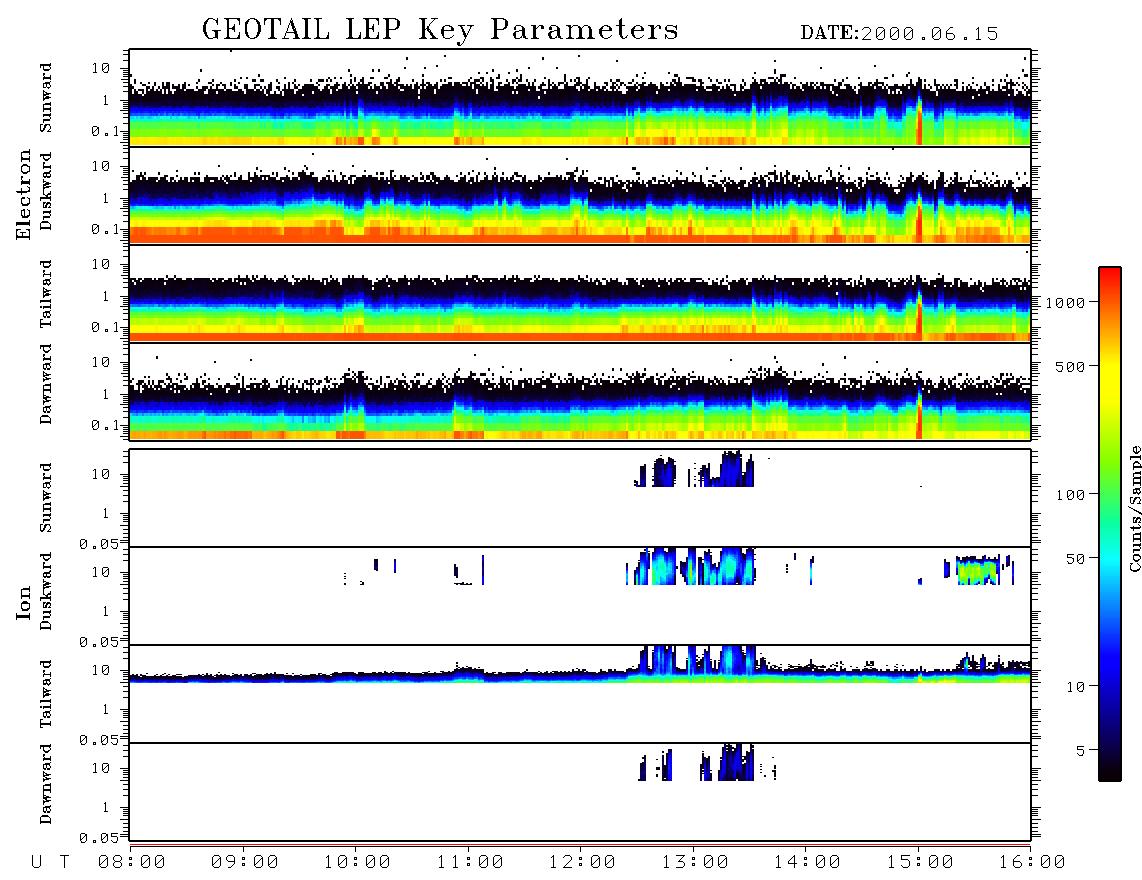This screenshot has height=880, width=1142.
Task: Click the red 15:00 spike in Electron Dawnward panel
Action: pyautogui.click(x=919, y=413)
